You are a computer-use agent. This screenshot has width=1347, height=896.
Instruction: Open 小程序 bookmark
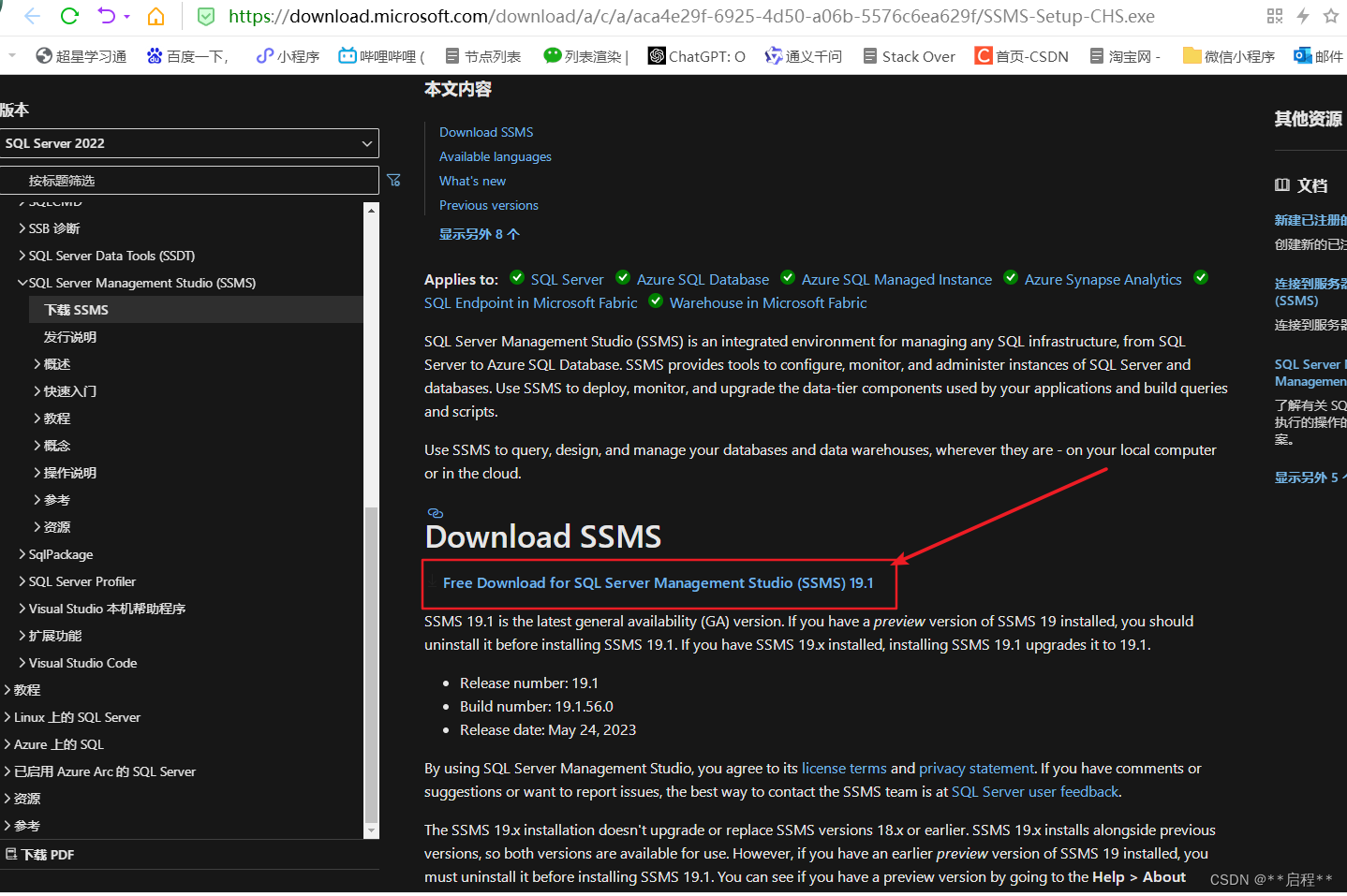[288, 56]
